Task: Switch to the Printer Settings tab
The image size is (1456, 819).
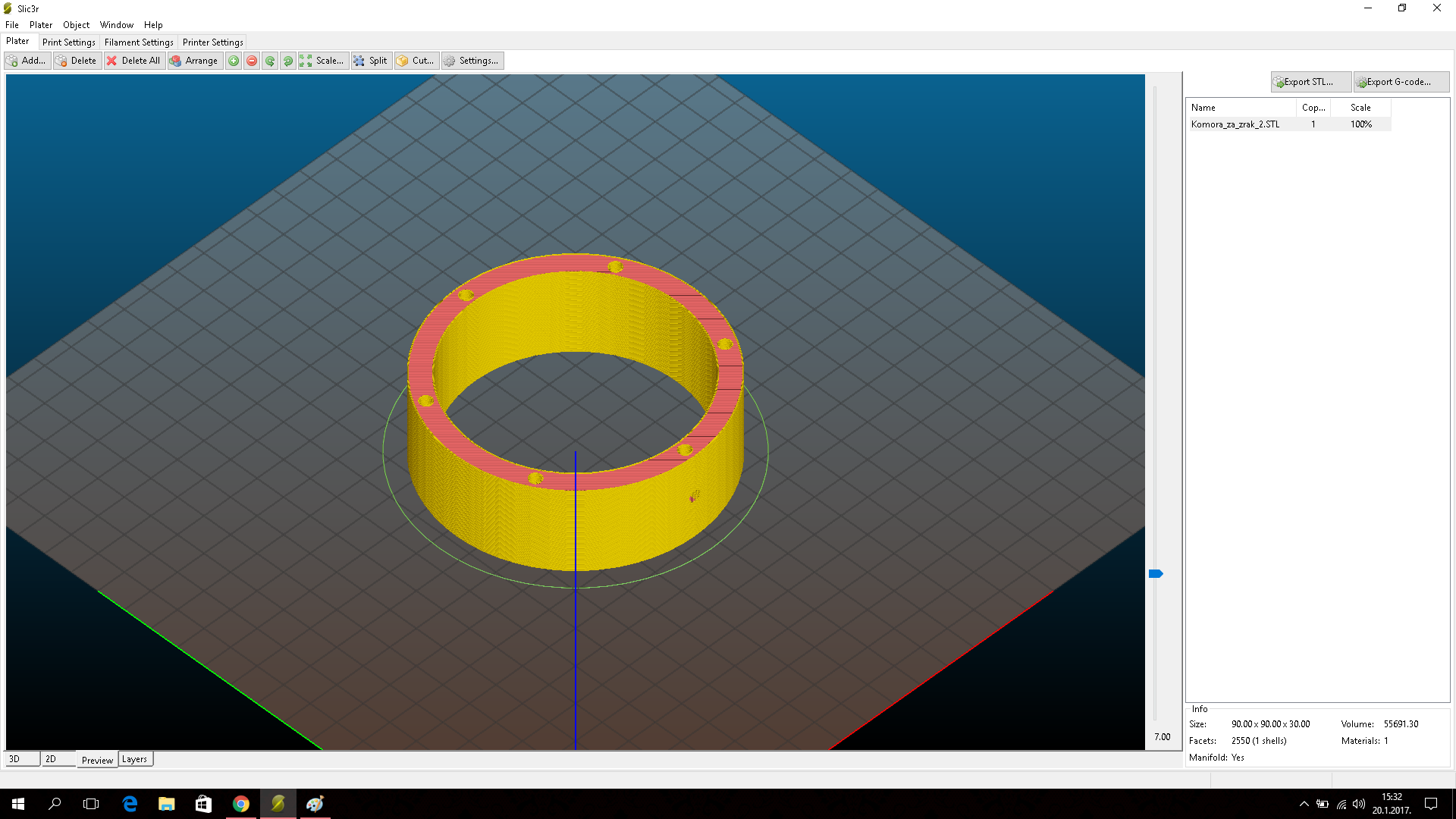Action: pos(213,42)
